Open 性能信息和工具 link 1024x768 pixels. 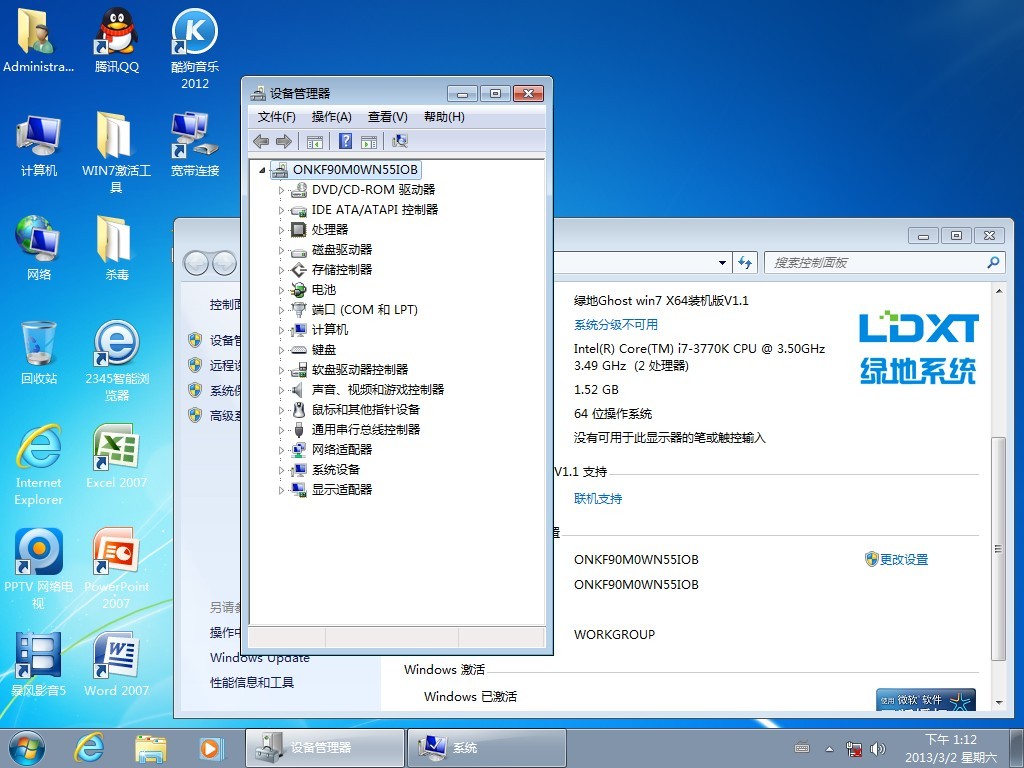coord(251,682)
